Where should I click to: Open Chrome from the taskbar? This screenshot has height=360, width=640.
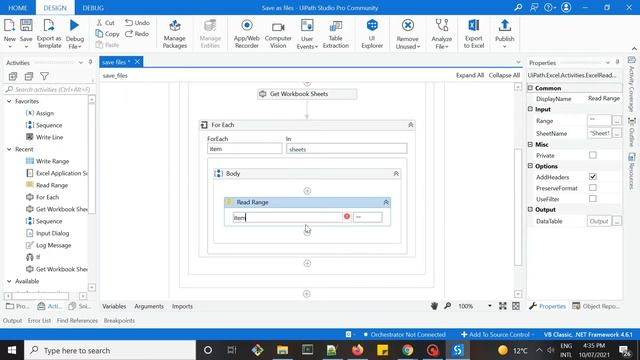click(407, 350)
